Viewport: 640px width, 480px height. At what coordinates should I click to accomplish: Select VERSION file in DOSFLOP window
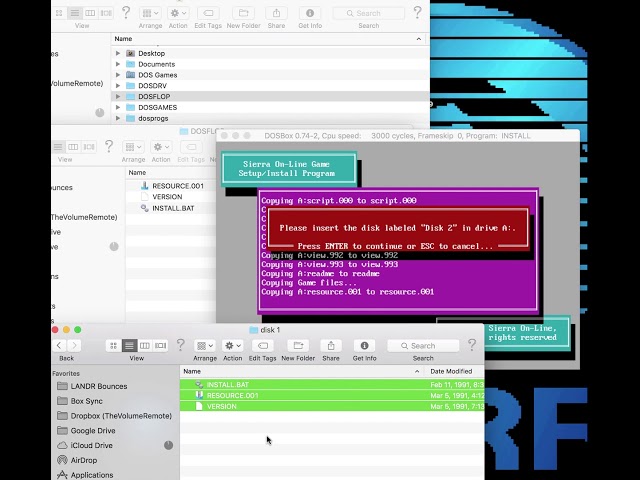pyautogui.click(x=167, y=197)
